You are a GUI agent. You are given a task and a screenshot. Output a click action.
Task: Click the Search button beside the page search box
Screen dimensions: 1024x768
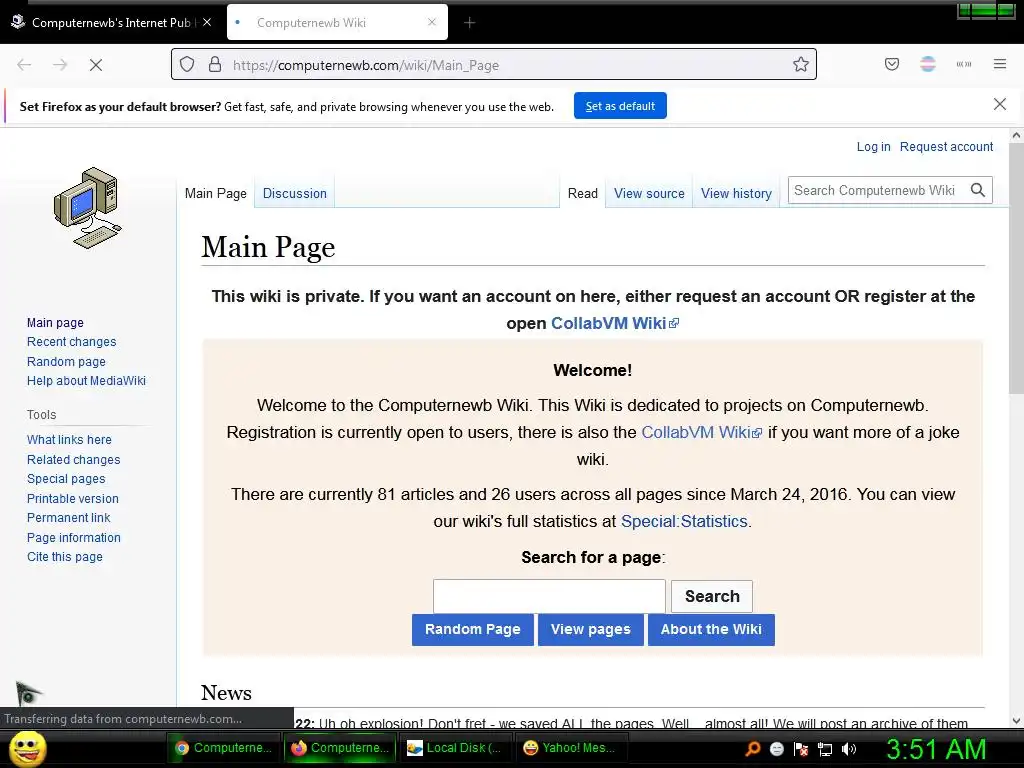pyautogui.click(x=712, y=596)
